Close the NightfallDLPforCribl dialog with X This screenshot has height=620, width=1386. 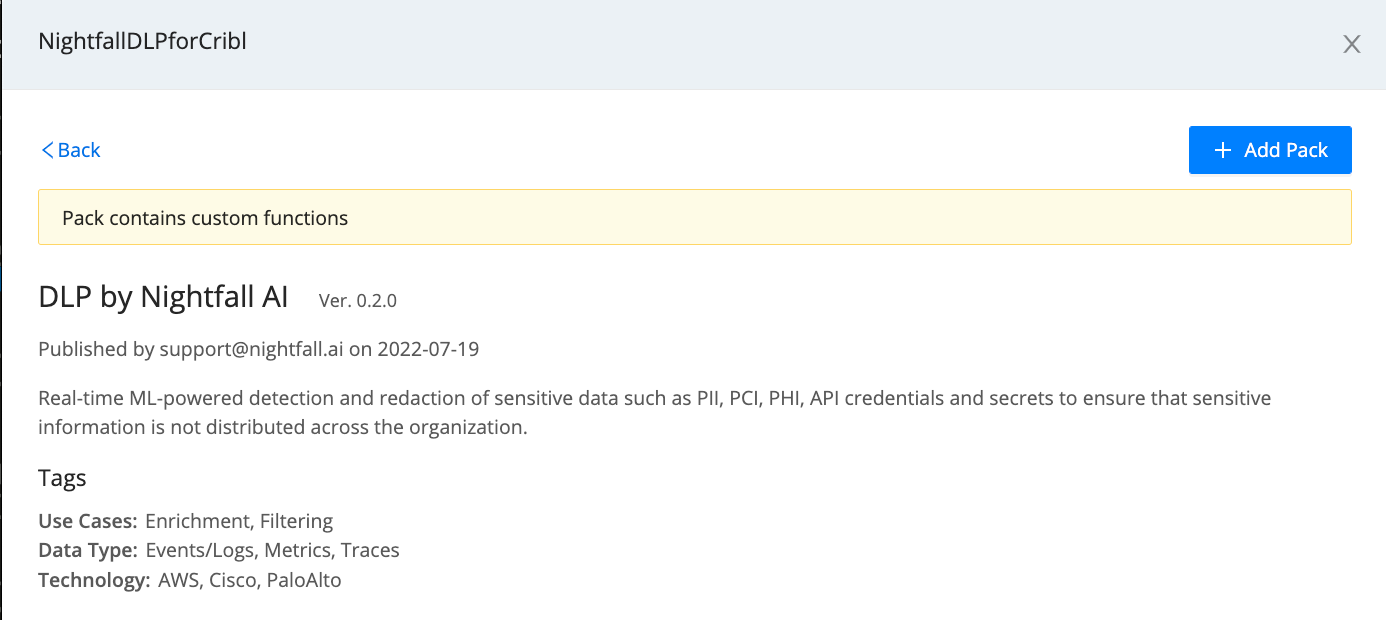coord(1352,44)
